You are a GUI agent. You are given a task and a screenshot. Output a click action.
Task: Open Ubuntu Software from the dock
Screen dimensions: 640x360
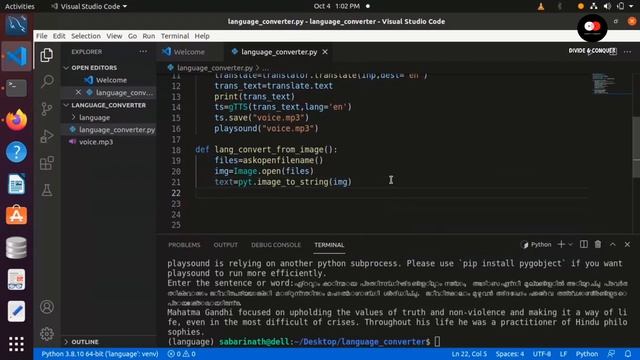16,216
